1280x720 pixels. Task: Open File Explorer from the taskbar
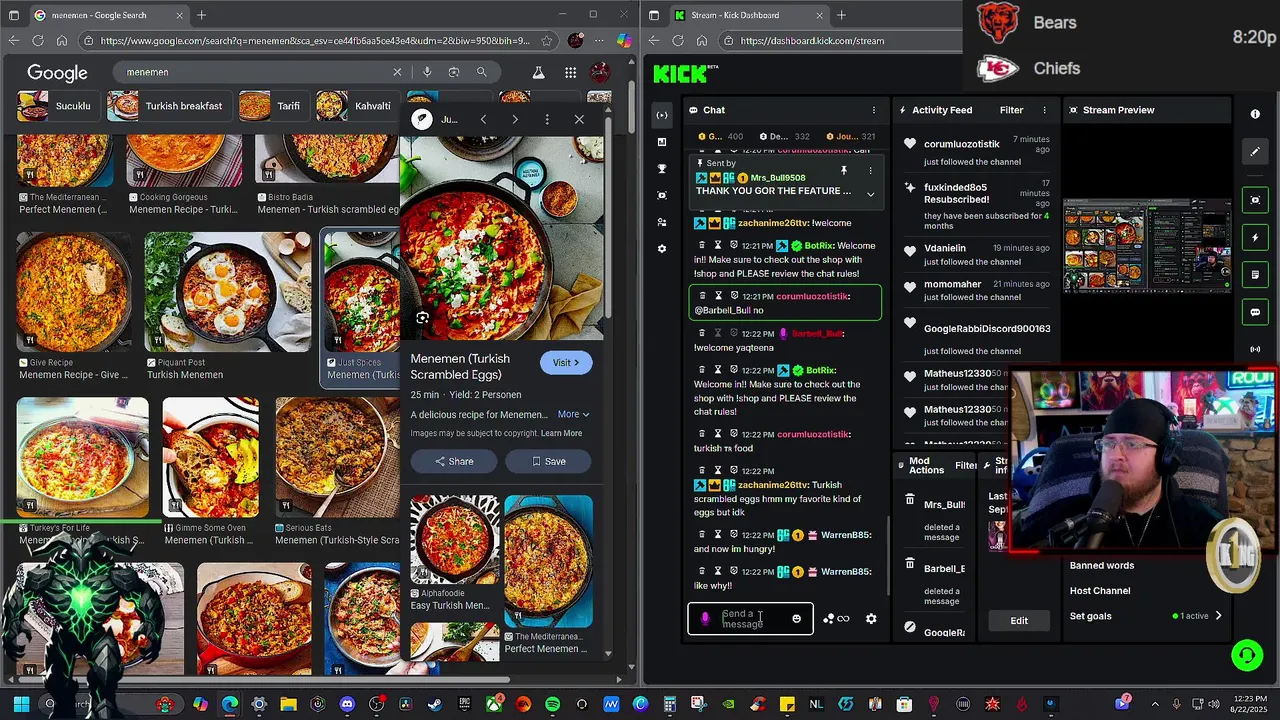288,704
